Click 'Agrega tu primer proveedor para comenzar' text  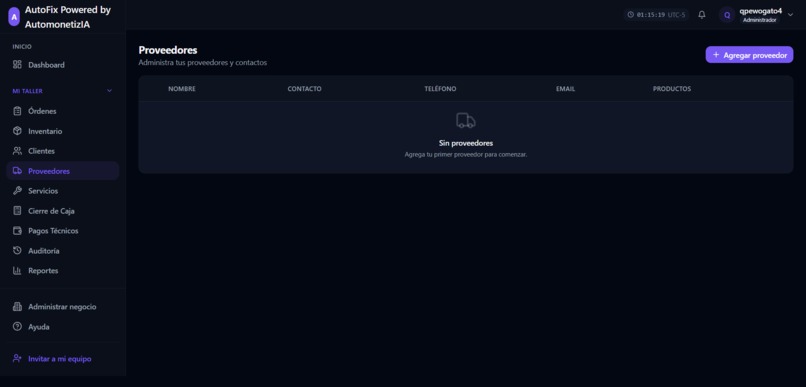click(x=466, y=154)
